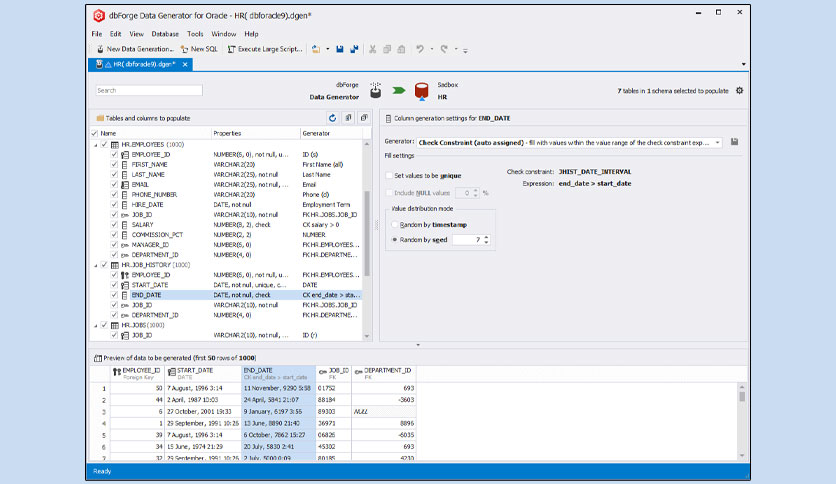Click the HR.EMPLOYEES table icon
This screenshot has width=836, height=484.
[x=115, y=144]
